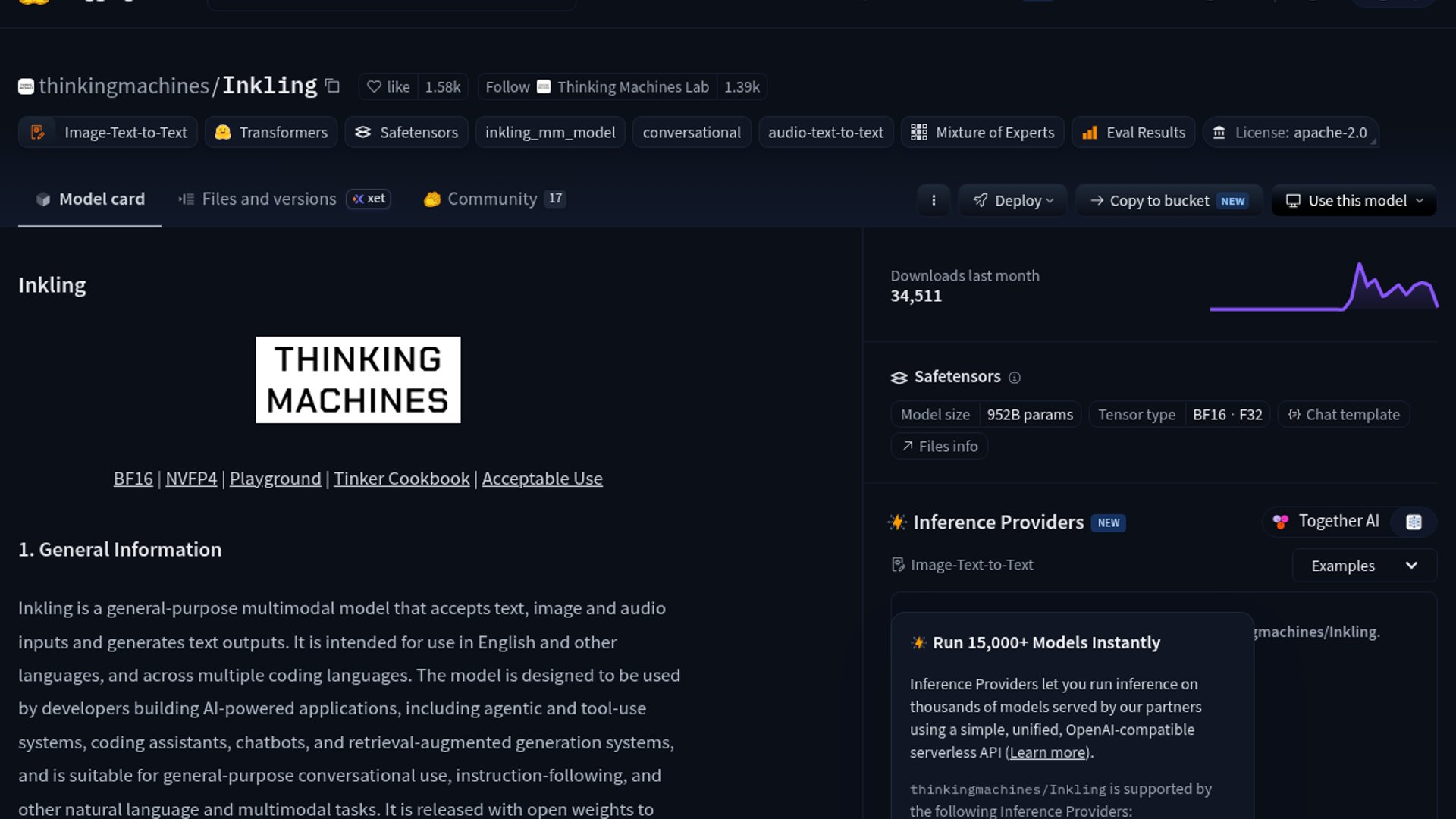1456x819 pixels.
Task: Select the Safetensors tag in header
Action: point(406,132)
